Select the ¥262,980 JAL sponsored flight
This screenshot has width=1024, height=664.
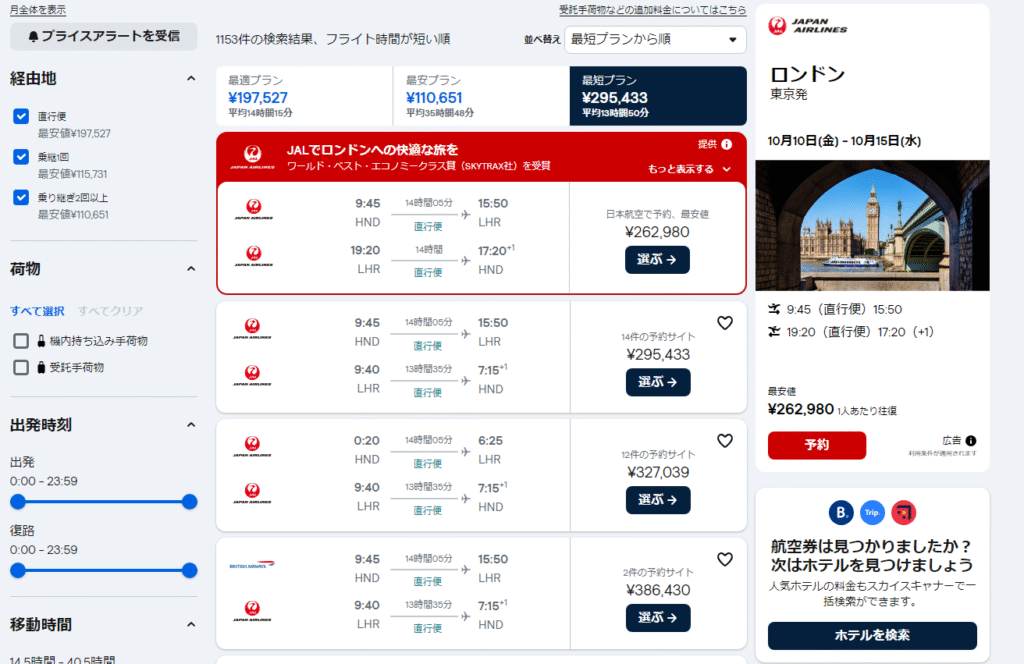tap(657, 260)
